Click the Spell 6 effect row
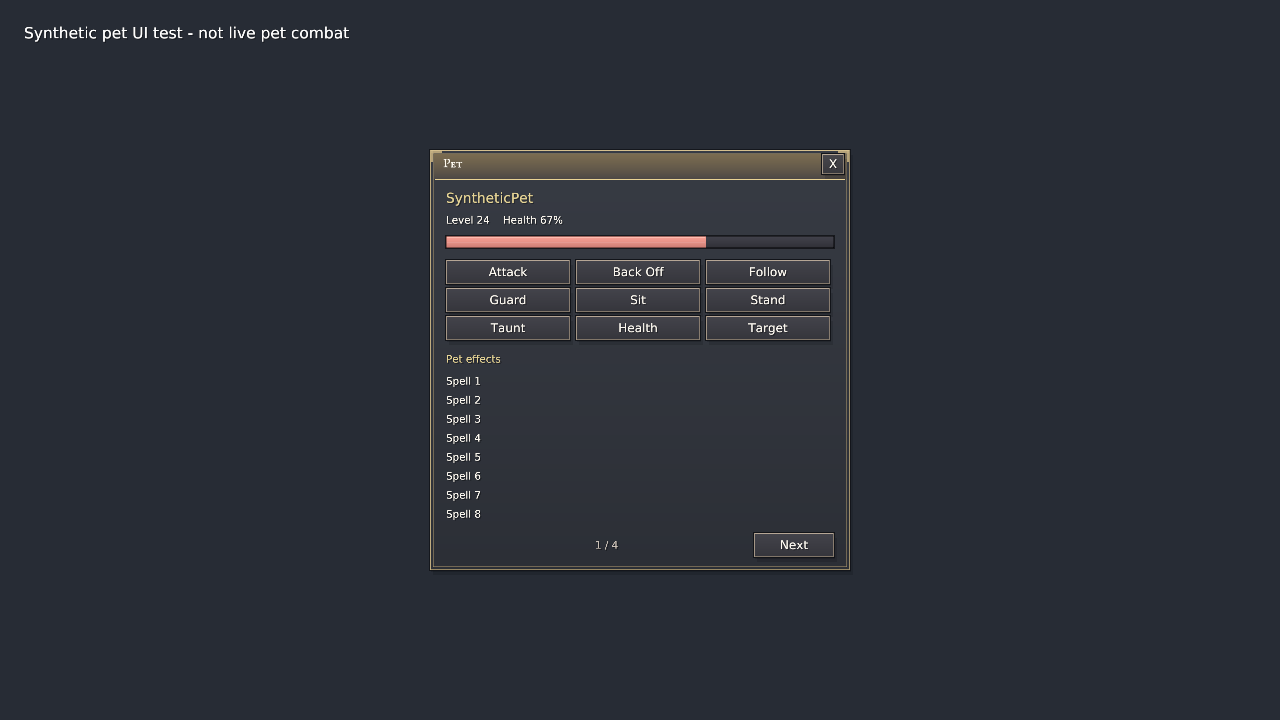Image resolution: width=1280 pixels, height=720 pixels. (463, 476)
